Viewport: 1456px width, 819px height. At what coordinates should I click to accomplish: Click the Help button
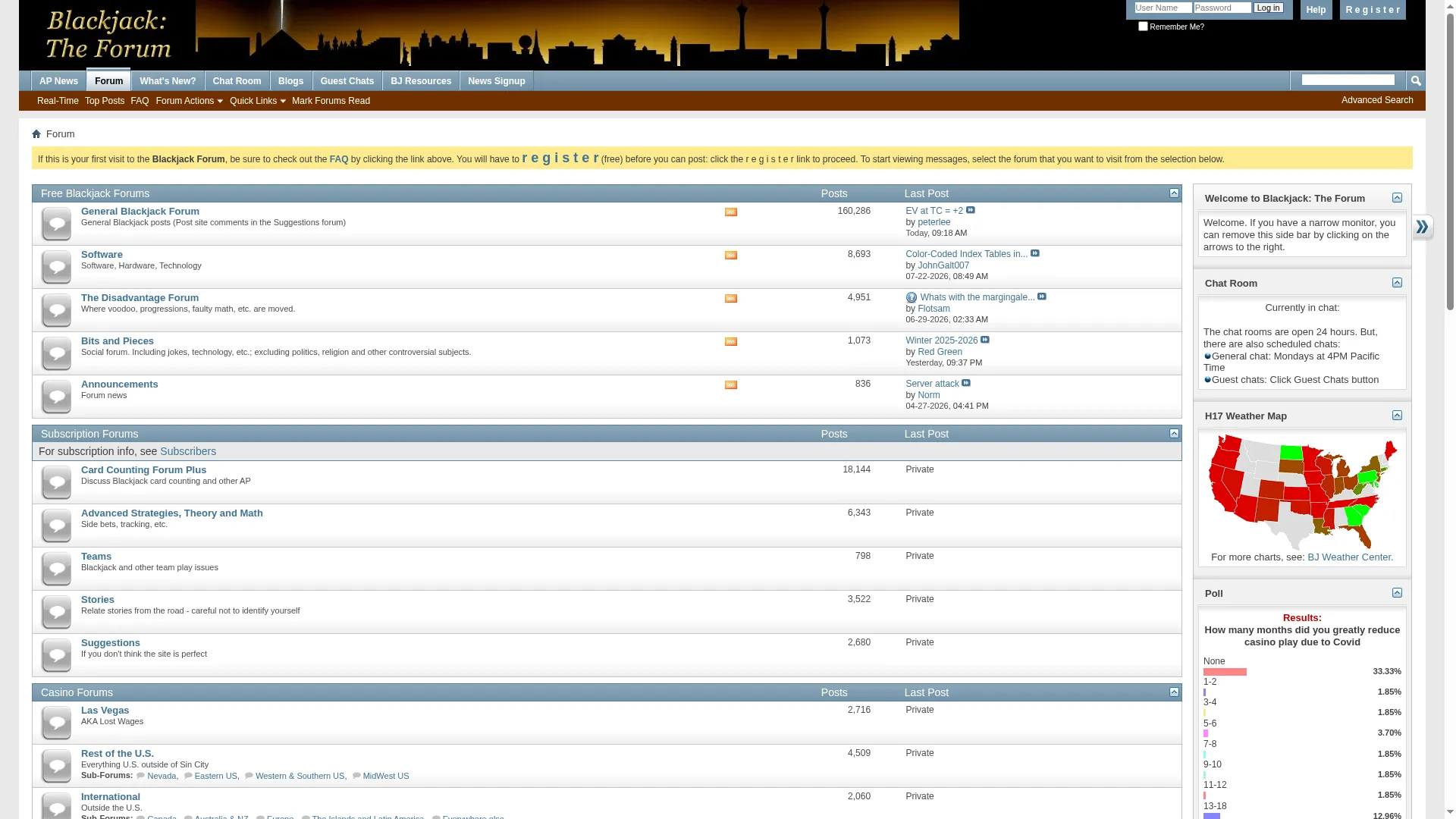[1316, 10]
